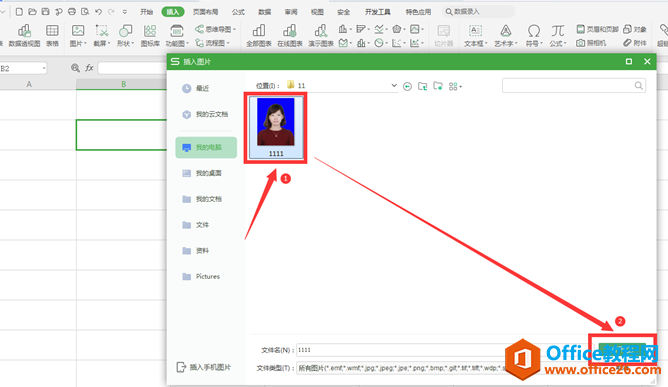Image resolution: width=668 pixels, height=387 pixels.
Task: Click the 图标库 icon library button
Action: pyautogui.click(x=150, y=36)
